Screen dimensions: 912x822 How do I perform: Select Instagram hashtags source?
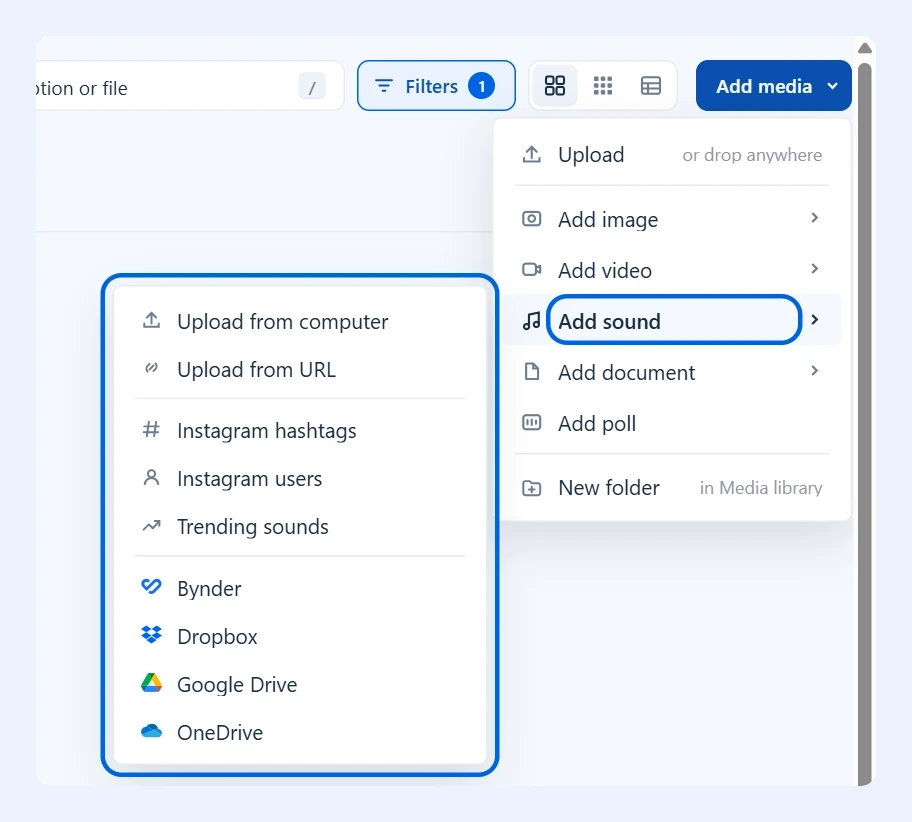coord(300,430)
